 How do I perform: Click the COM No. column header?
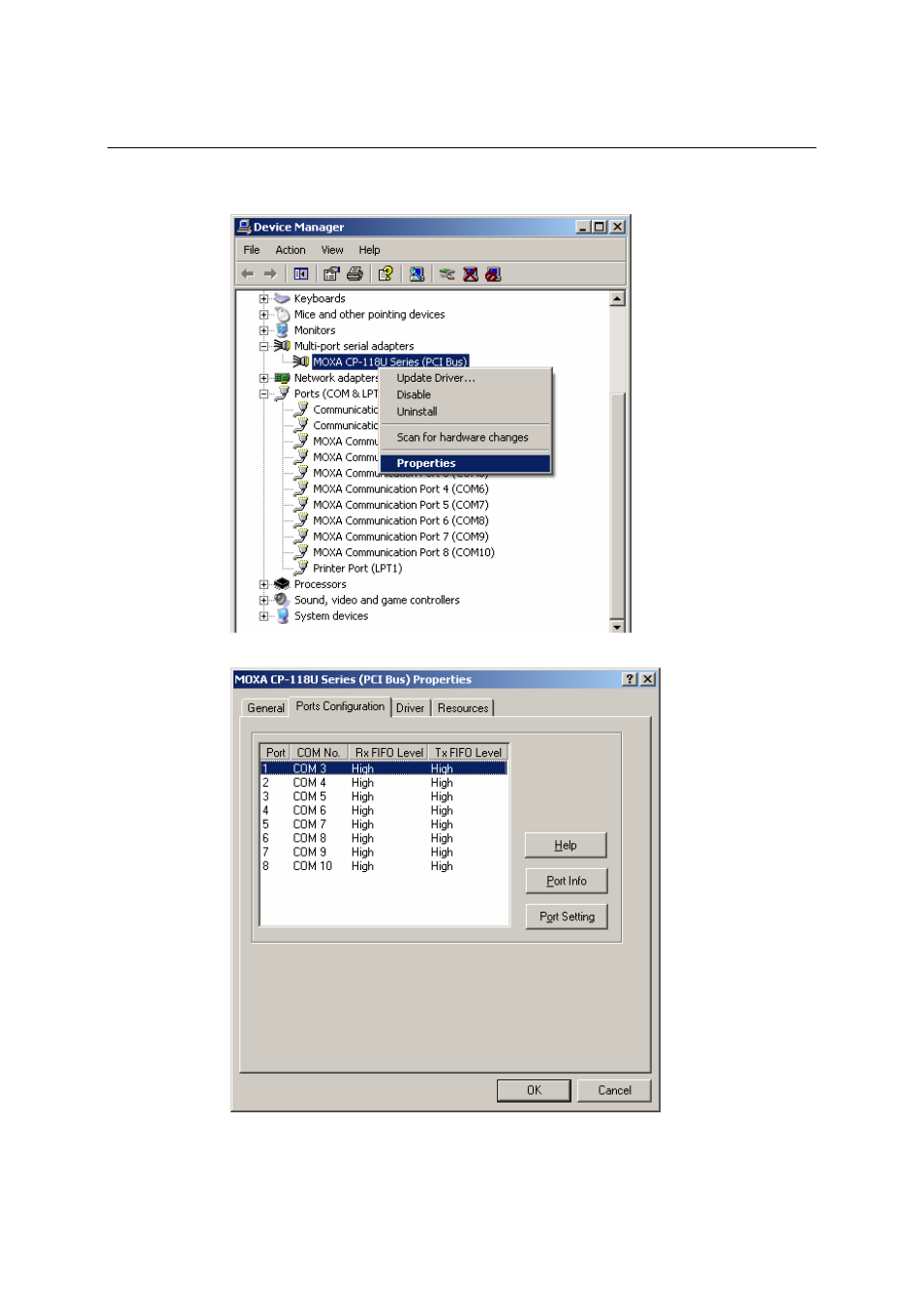click(x=319, y=752)
